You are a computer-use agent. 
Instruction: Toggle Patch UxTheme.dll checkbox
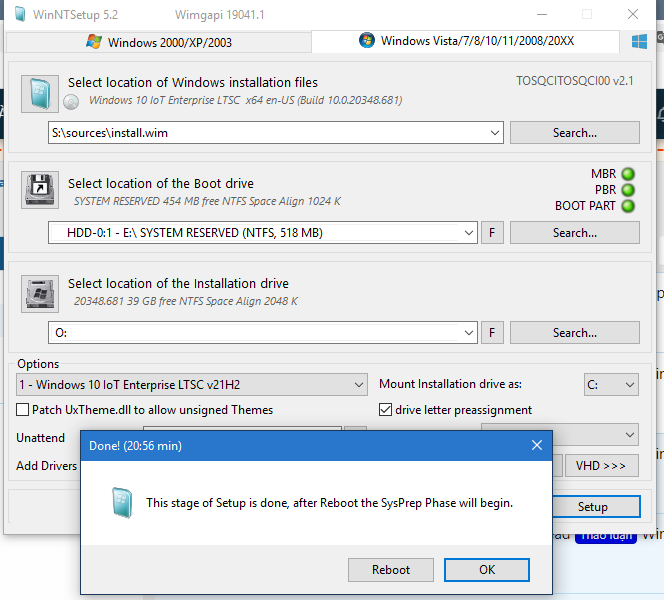coord(22,409)
